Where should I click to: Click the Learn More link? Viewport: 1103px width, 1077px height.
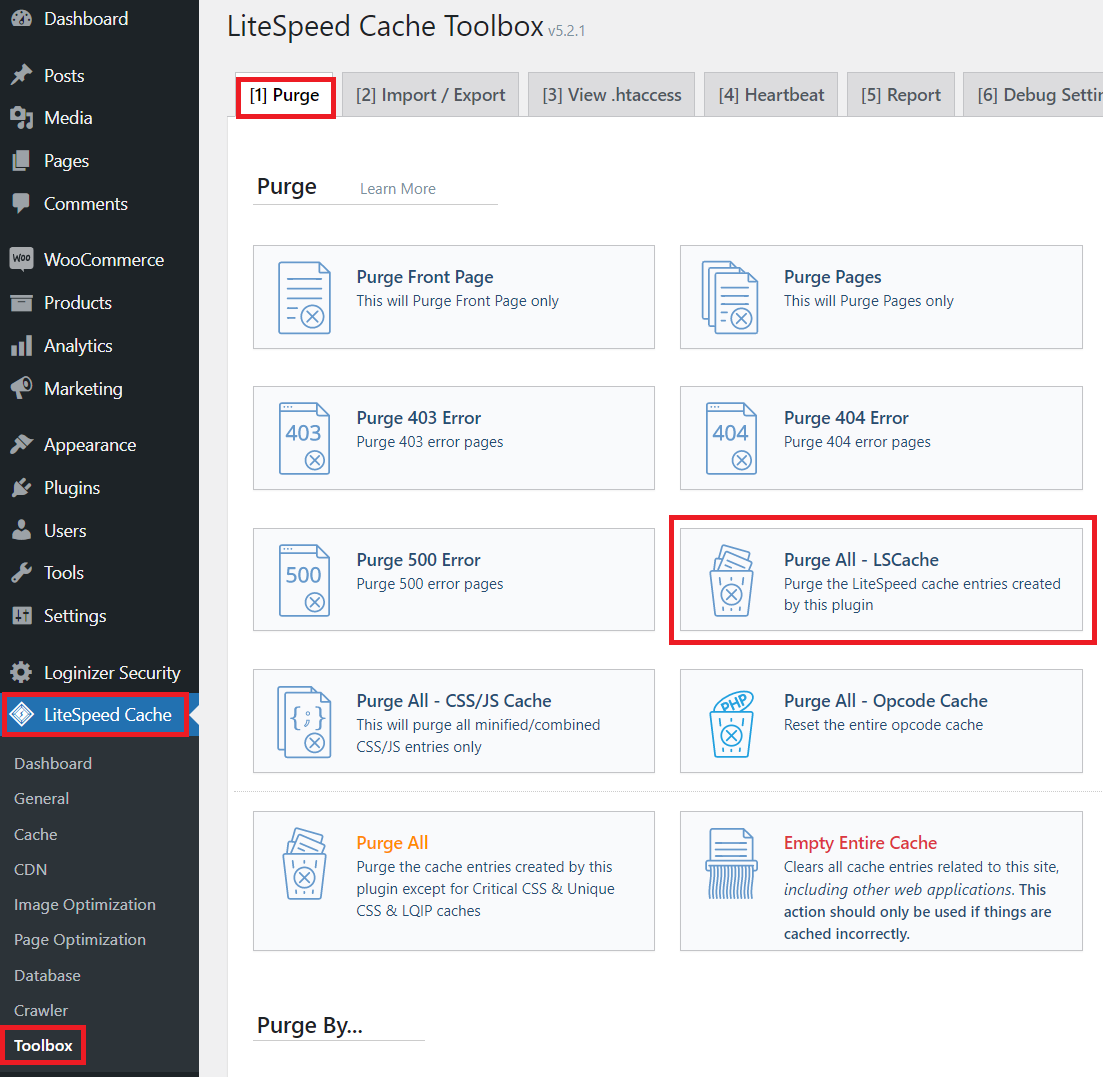click(x=397, y=189)
